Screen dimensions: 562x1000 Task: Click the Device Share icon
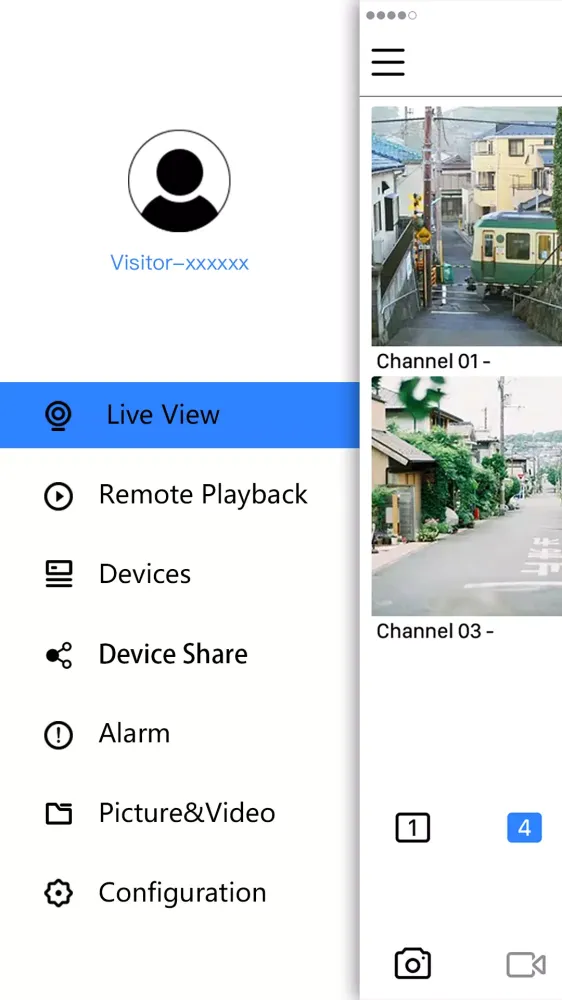point(59,655)
